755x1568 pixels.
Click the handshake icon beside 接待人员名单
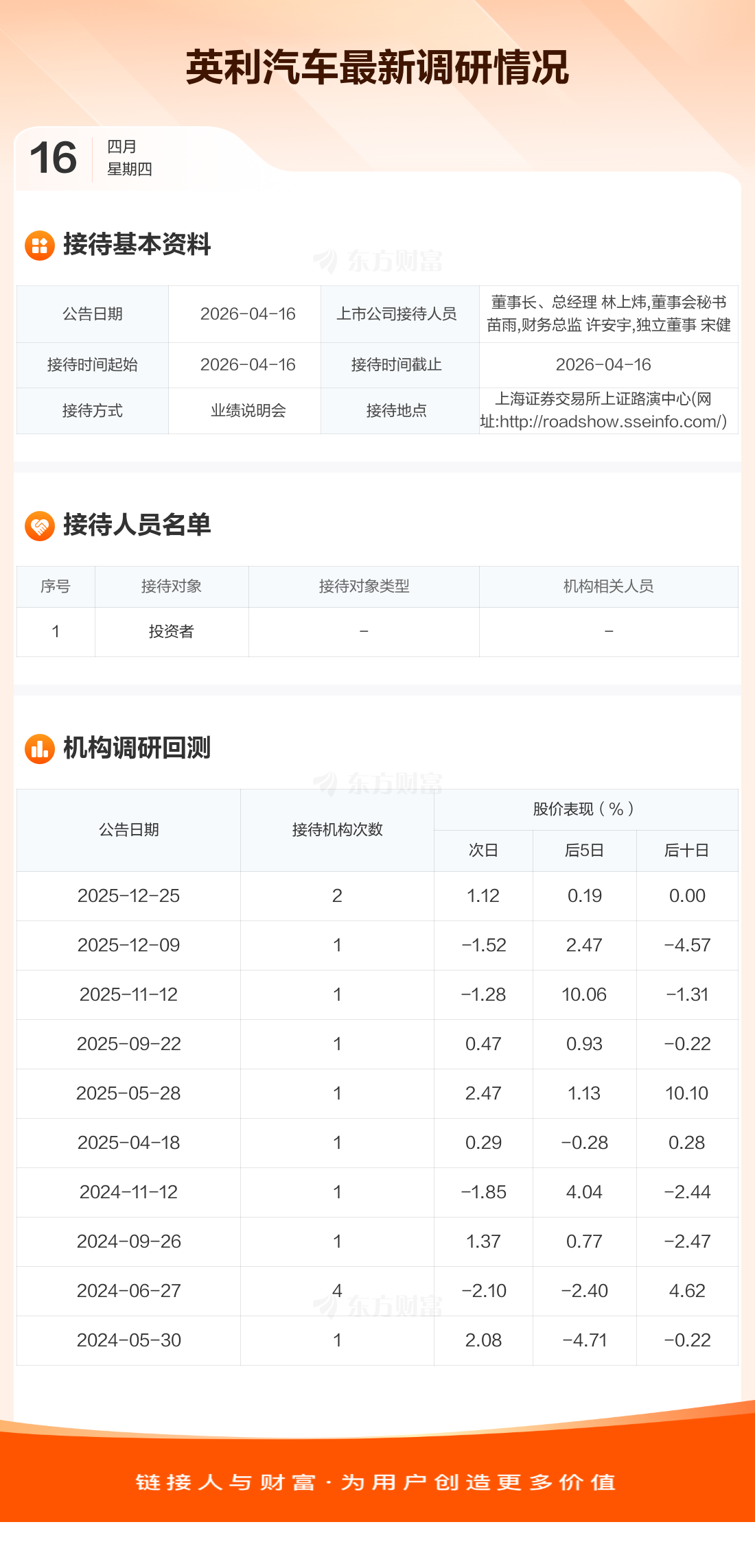pos(40,526)
